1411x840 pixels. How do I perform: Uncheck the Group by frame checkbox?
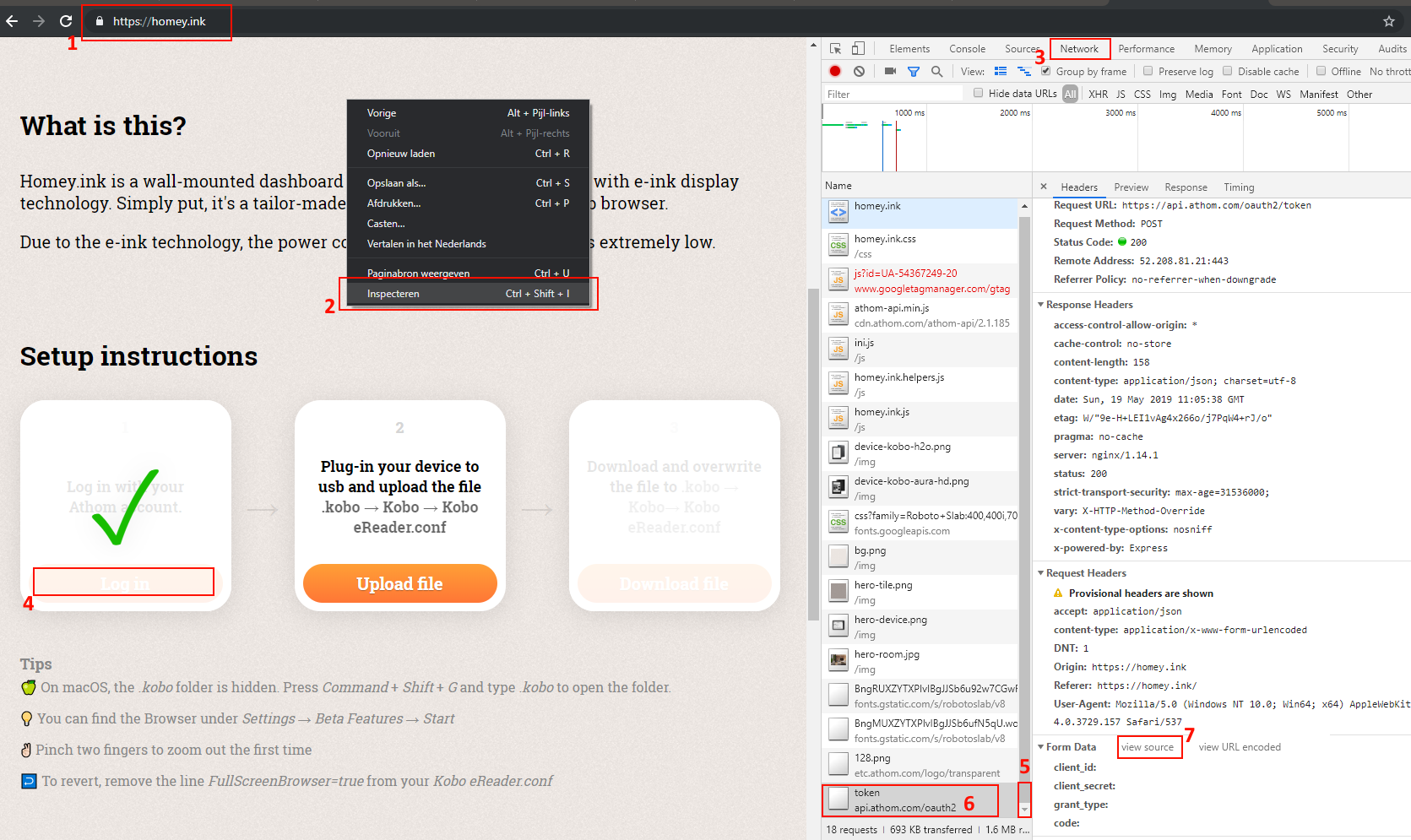point(1046,71)
